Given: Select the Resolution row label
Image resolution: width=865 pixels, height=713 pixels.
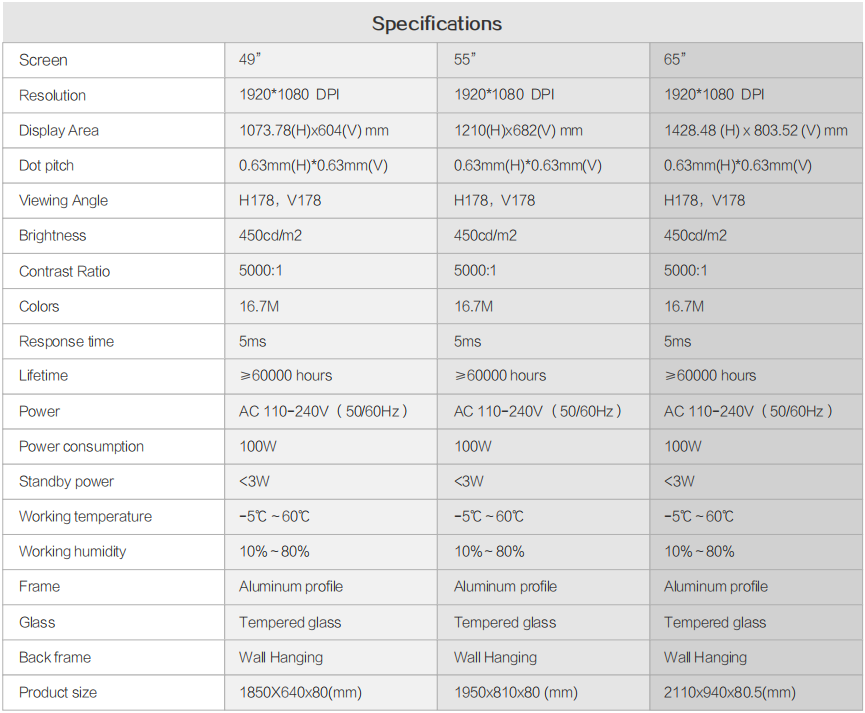Looking at the screenshot, I should coord(52,95).
